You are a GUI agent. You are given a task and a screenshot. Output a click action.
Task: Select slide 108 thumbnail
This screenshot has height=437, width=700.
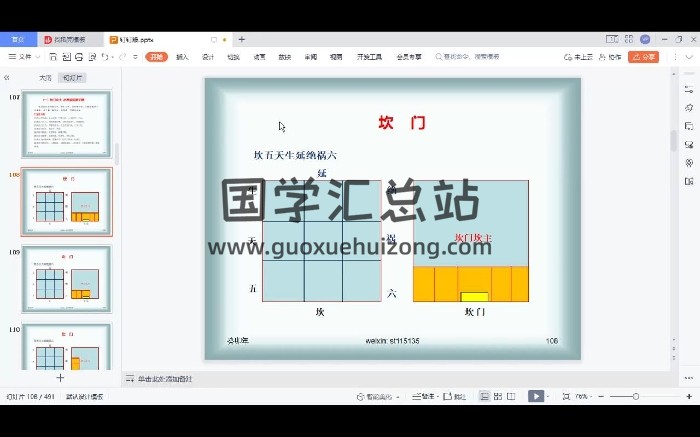(67, 202)
